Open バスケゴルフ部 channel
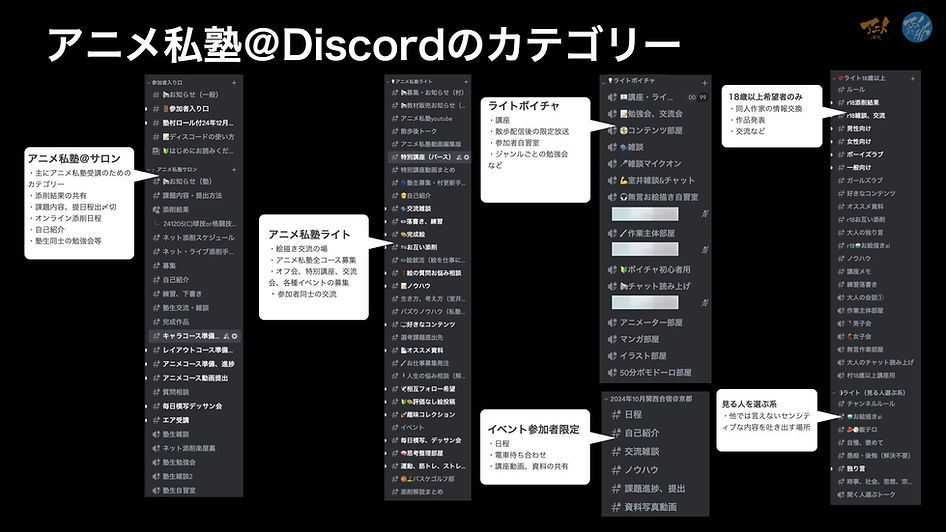Image resolution: width=946 pixels, height=532 pixels. pos(428,479)
